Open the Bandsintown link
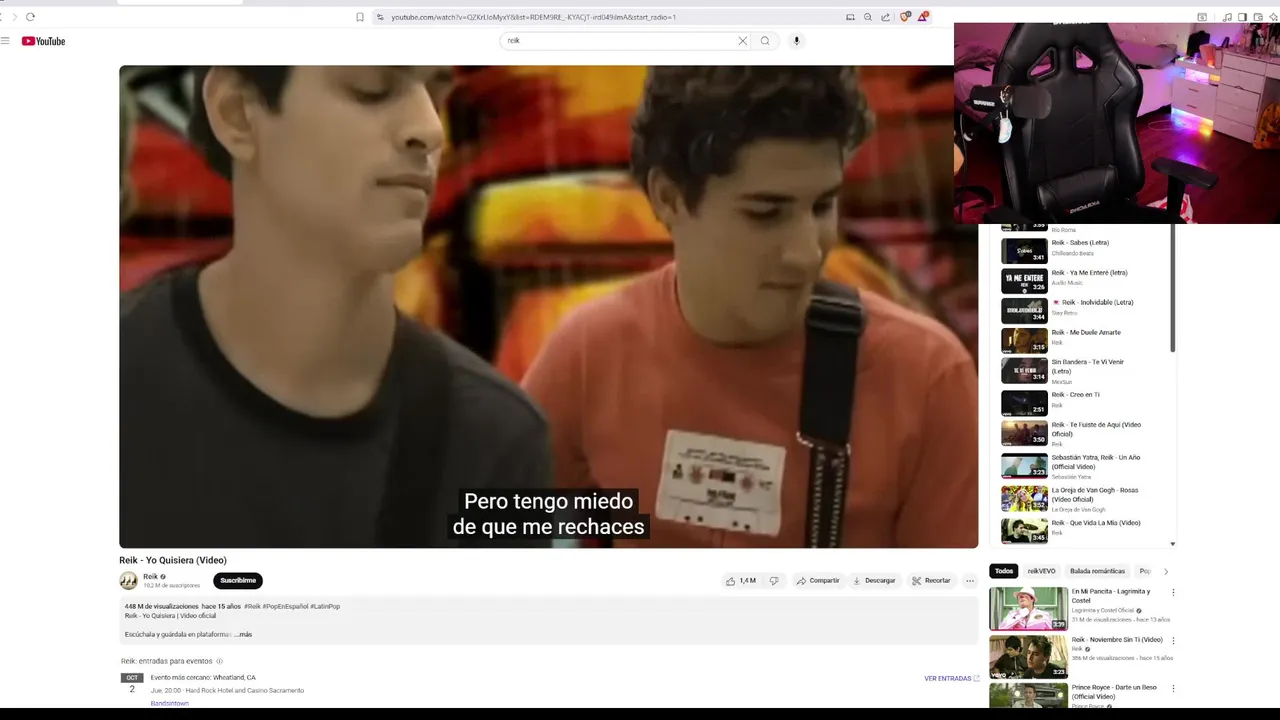This screenshot has width=1280, height=720. pos(169,703)
